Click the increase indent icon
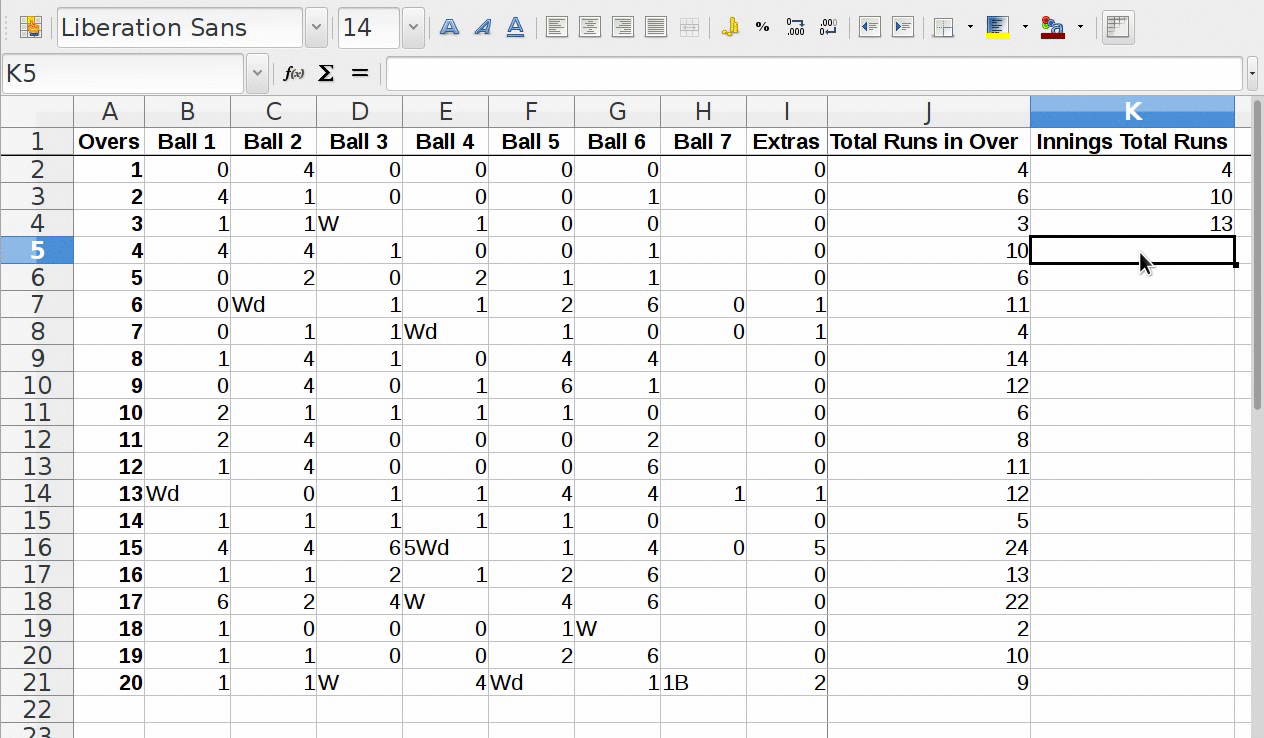This screenshot has width=1264, height=738. (x=903, y=28)
